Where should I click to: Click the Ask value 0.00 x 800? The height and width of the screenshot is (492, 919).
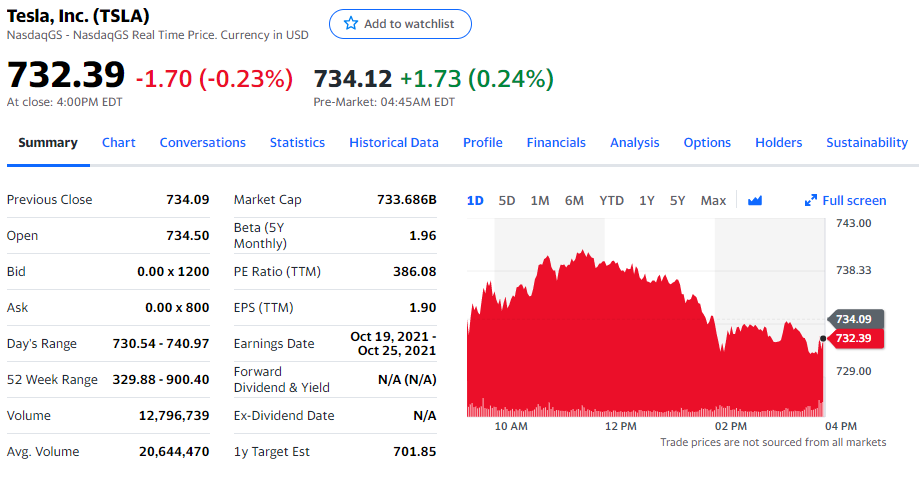tap(177, 307)
